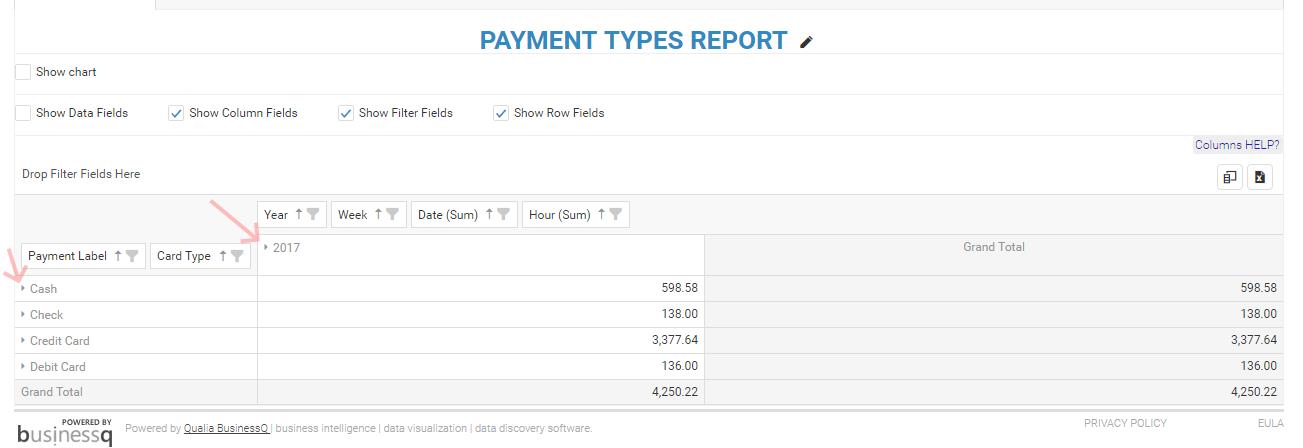The image size is (1303, 448).
Task: Click the Card Type row field header
Action: 200,256
